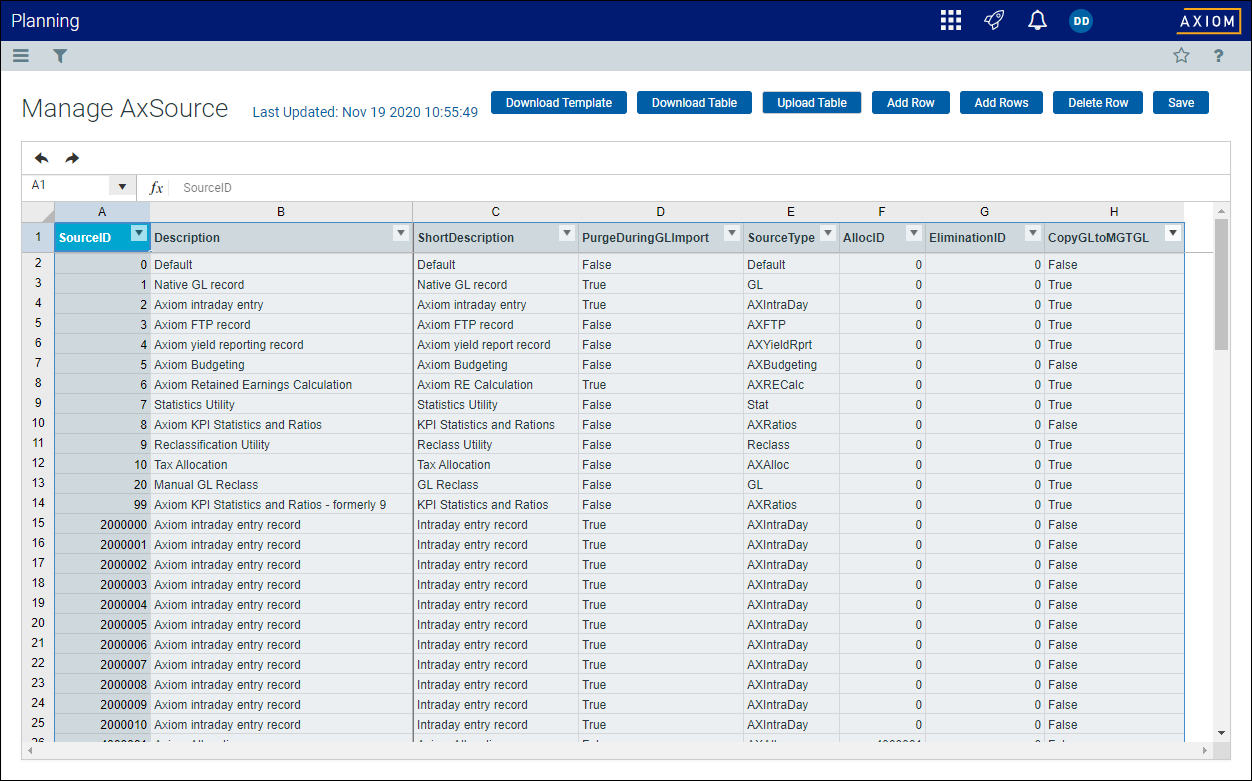The image size is (1252, 781).
Task: Open the CopyGLtoMGTGL column filter dropdown
Action: tap(1173, 233)
